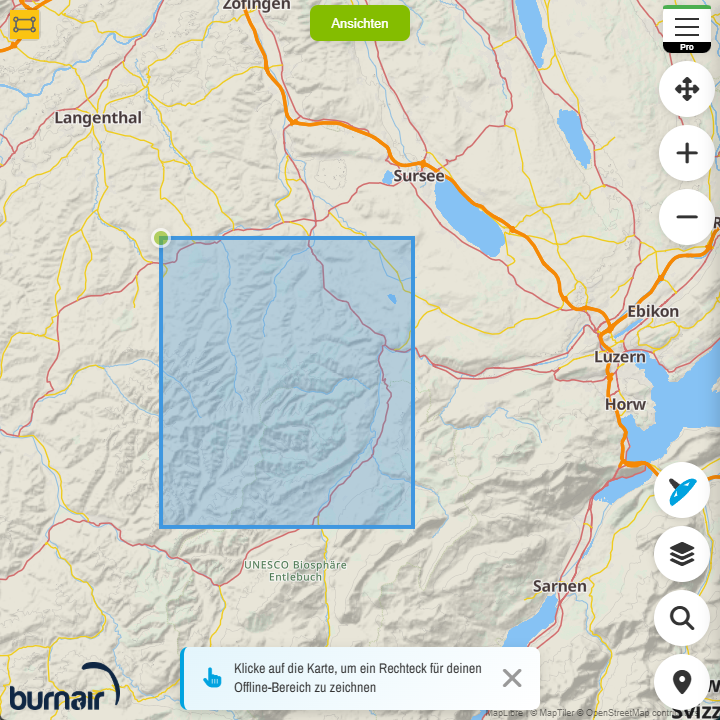Dismiss the offline area hint message
This screenshot has width=720, height=720.
coord(512,678)
